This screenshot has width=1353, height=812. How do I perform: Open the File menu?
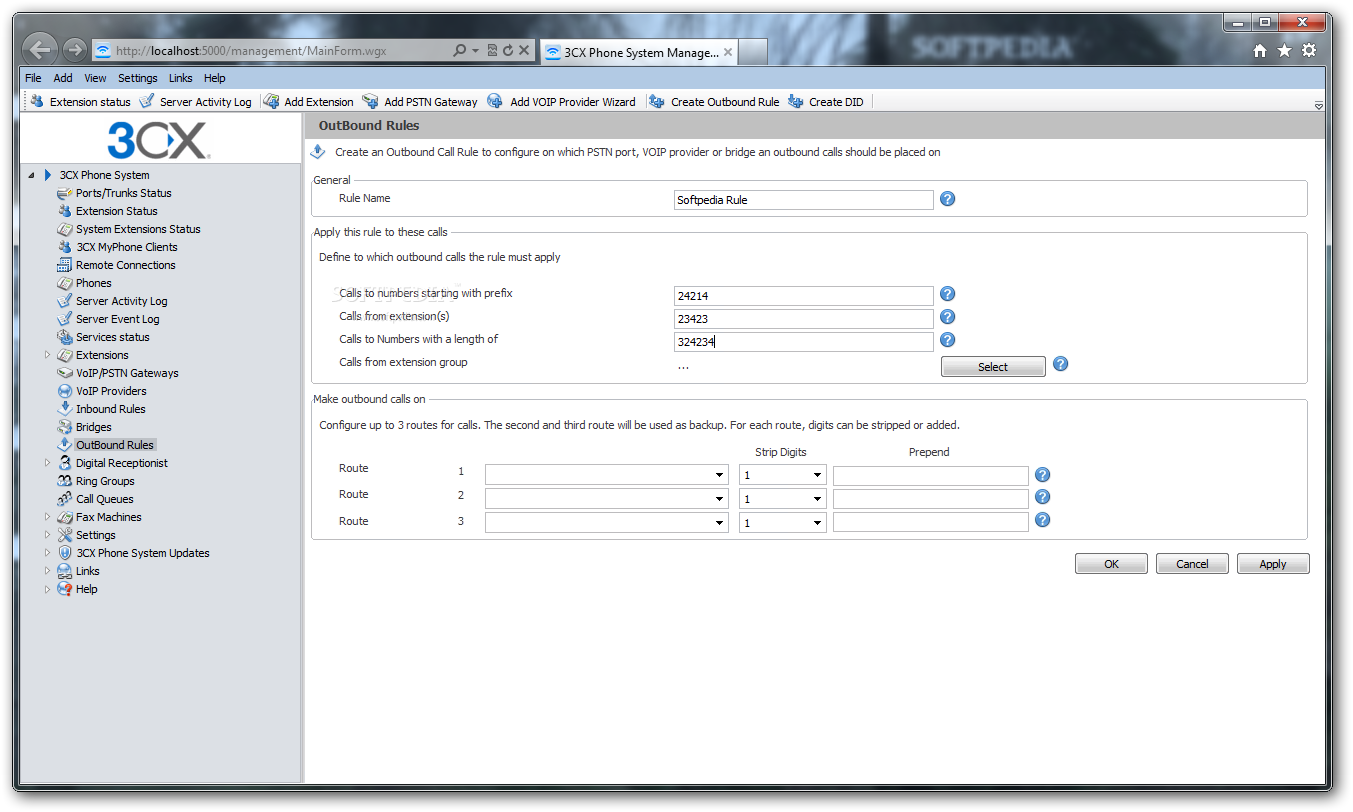pos(33,78)
